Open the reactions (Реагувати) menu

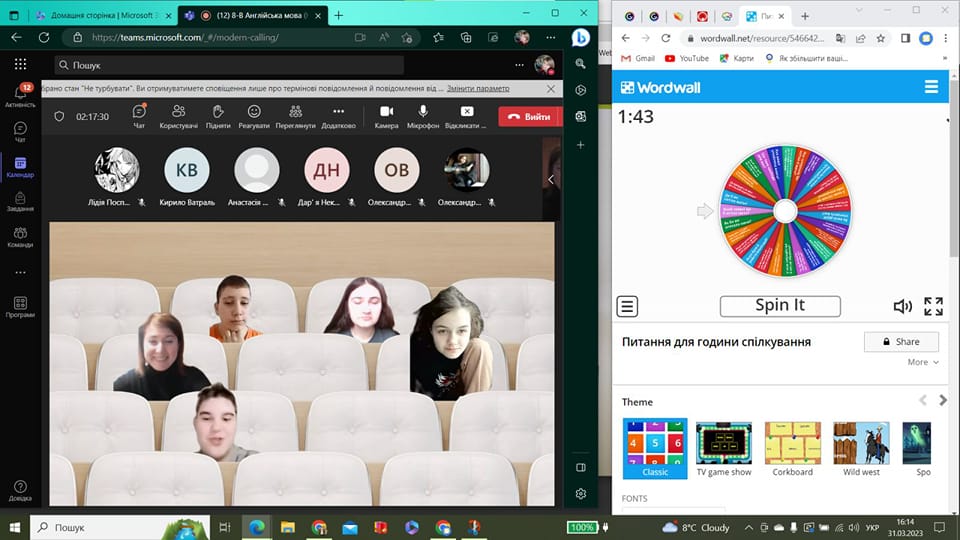tap(254, 115)
